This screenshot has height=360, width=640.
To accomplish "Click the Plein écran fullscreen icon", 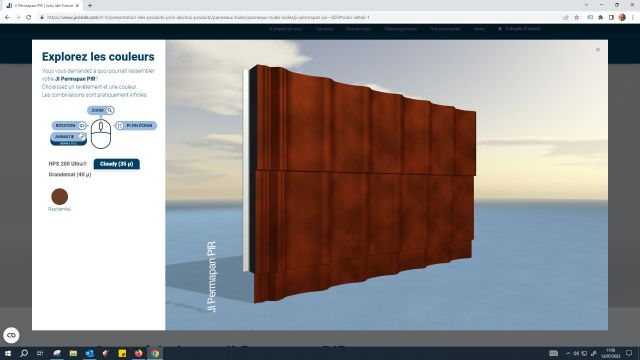I will pyautogui.click(x=120, y=126).
